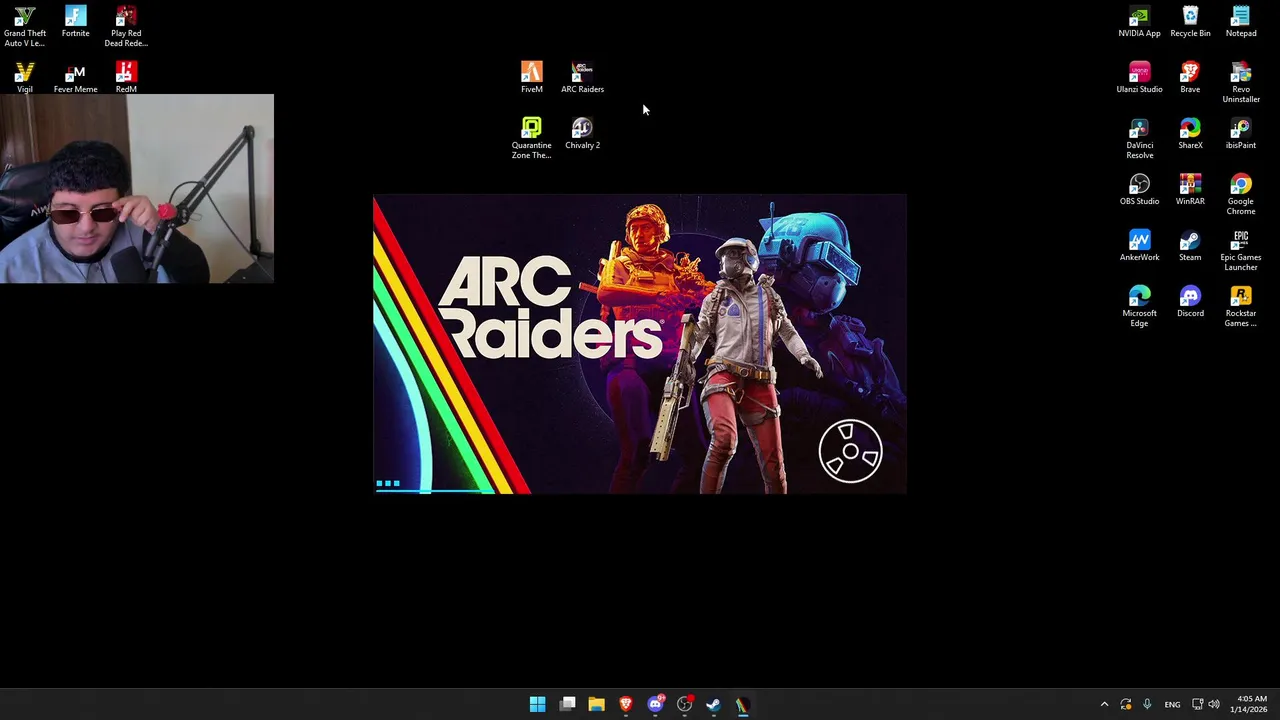Launch Rockstar Games desktop shortcut
1280x720 pixels.
click(x=1241, y=307)
